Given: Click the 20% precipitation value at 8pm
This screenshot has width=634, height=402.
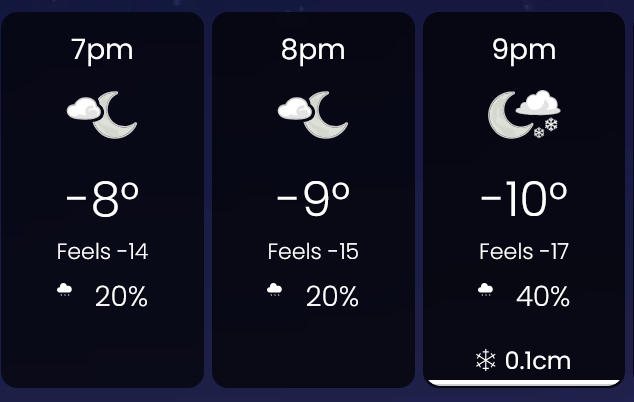Looking at the screenshot, I should pyautogui.click(x=332, y=297).
